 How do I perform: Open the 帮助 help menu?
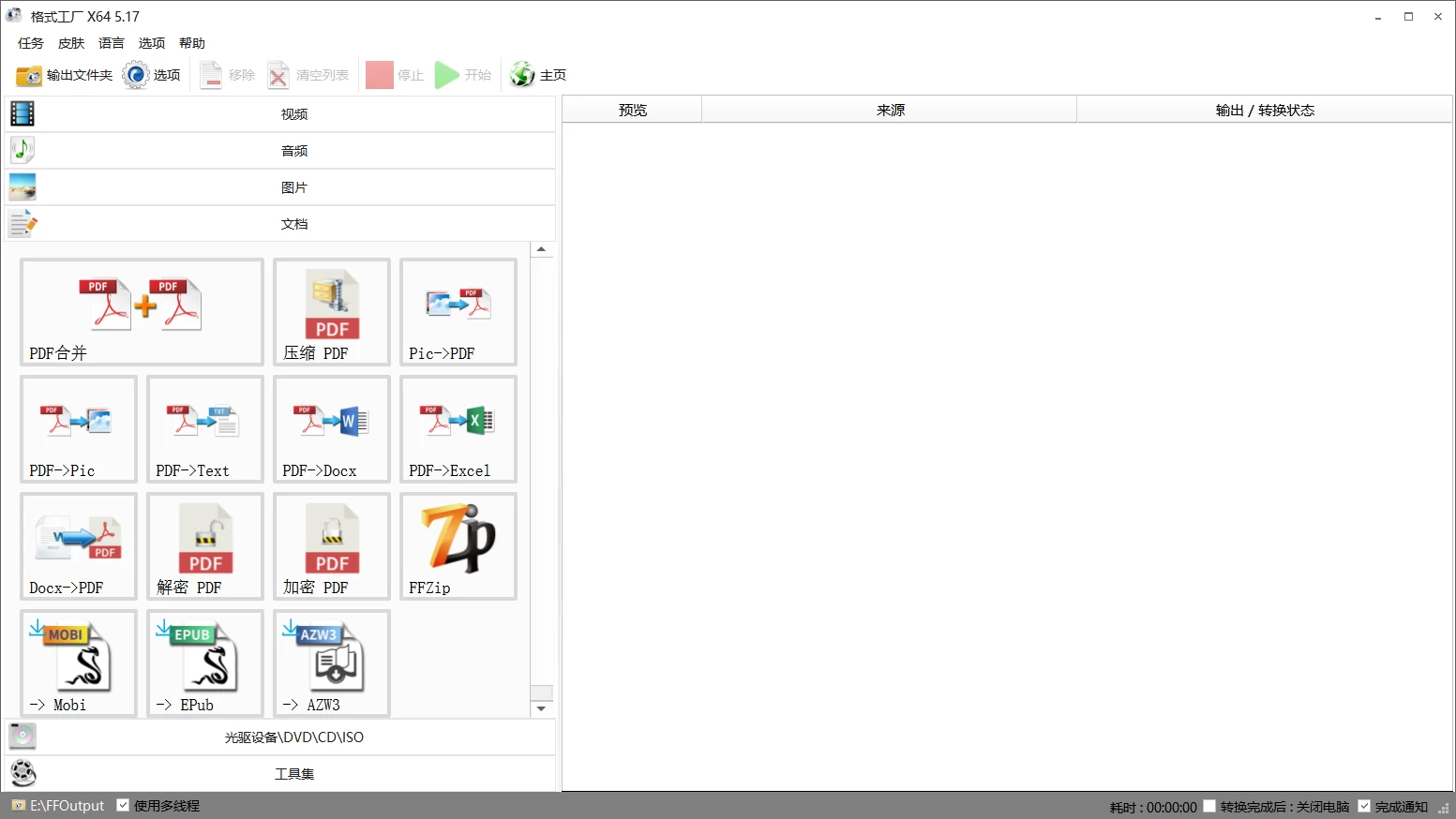[192, 43]
